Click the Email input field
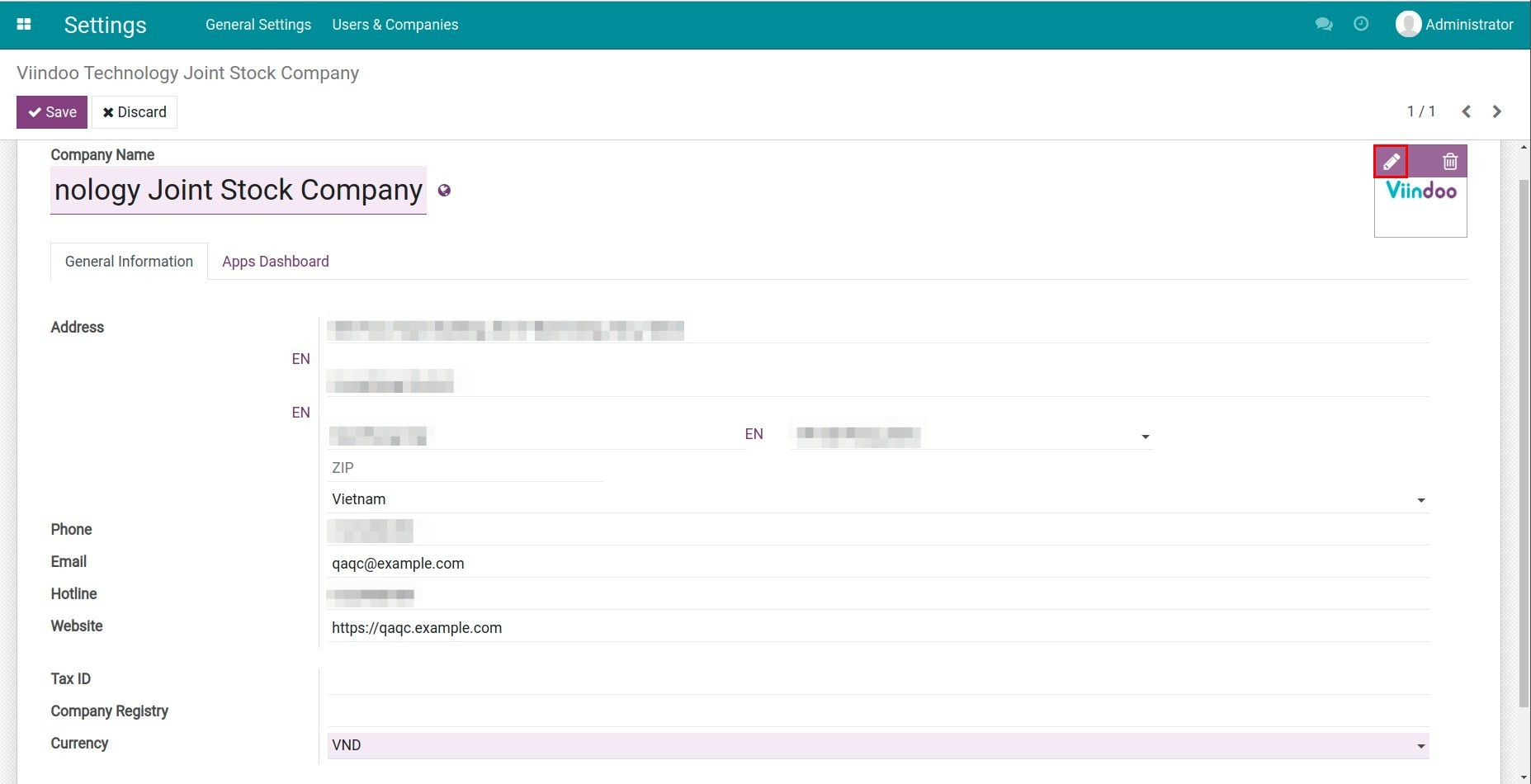 click(x=875, y=564)
